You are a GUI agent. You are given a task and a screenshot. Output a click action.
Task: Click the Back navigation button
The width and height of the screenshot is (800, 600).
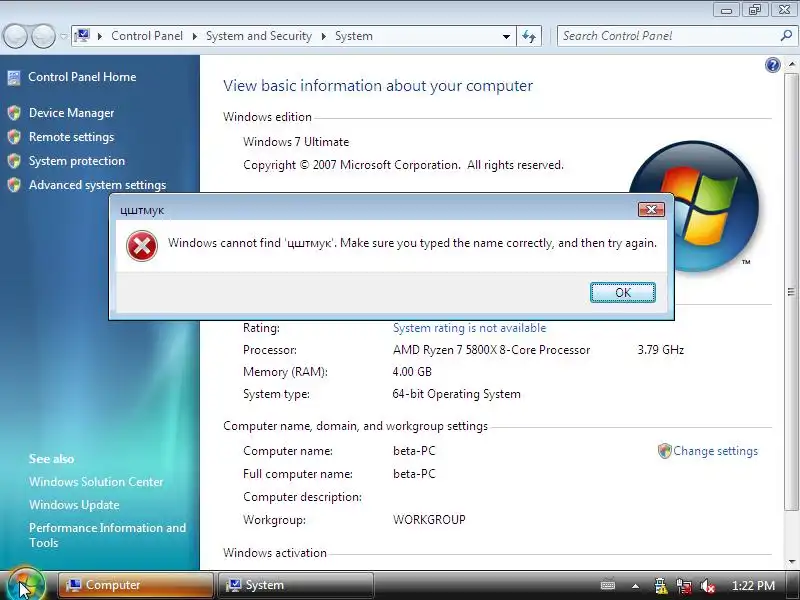[16, 36]
